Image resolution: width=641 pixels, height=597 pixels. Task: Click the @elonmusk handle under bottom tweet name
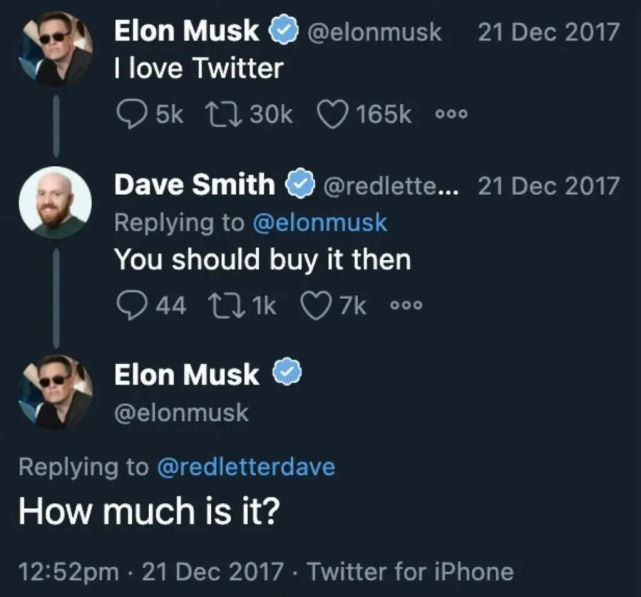[181, 412]
